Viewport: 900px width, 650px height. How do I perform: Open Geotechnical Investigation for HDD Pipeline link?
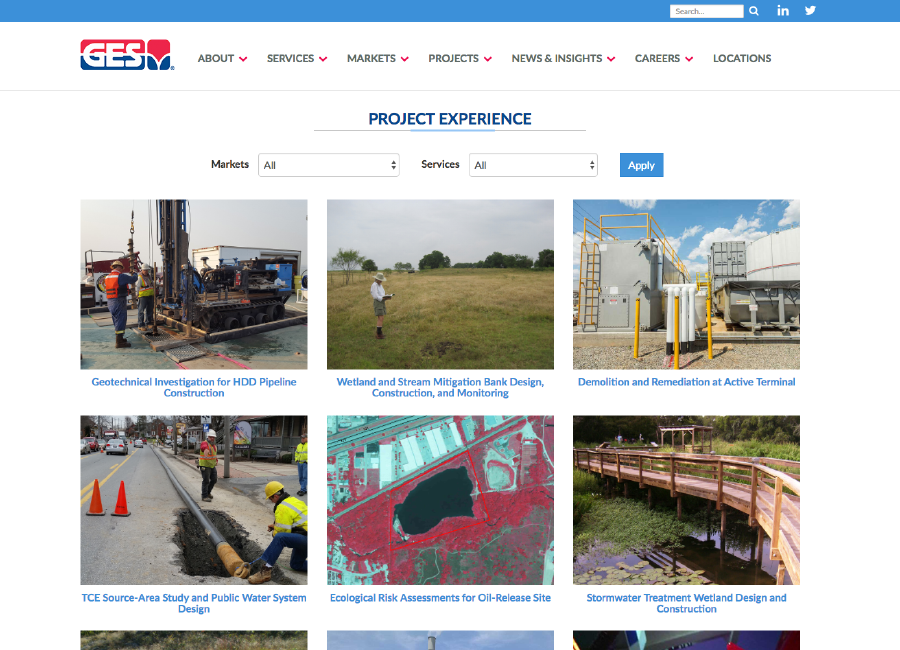pos(194,388)
